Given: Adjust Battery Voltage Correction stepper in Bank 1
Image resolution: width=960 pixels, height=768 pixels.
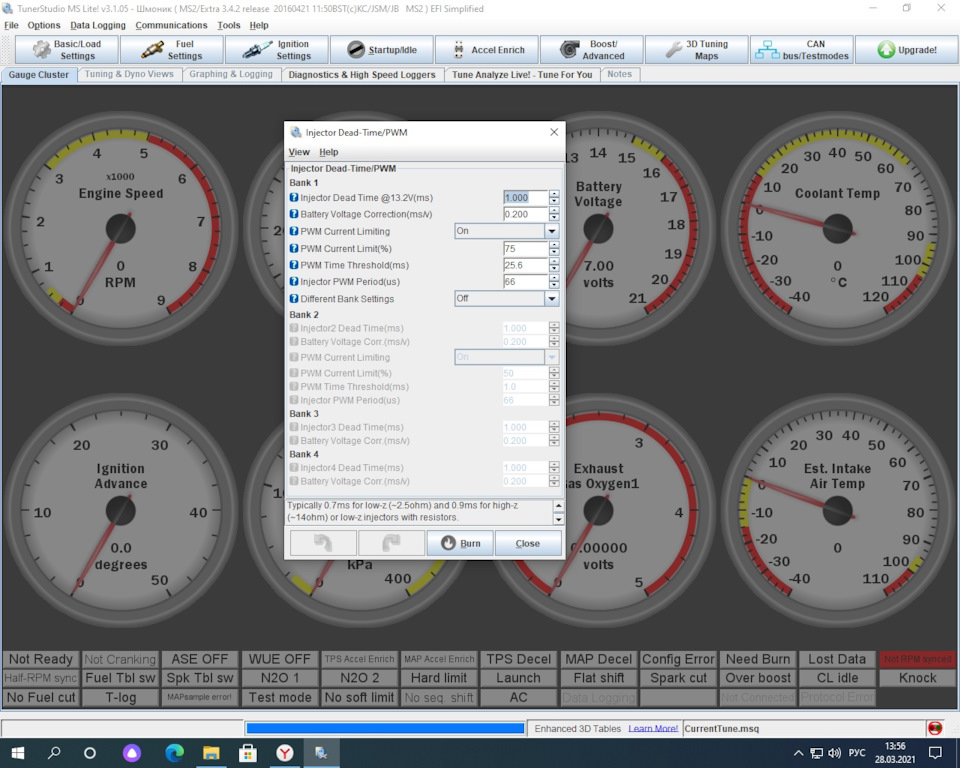Looking at the screenshot, I should coord(554,214).
